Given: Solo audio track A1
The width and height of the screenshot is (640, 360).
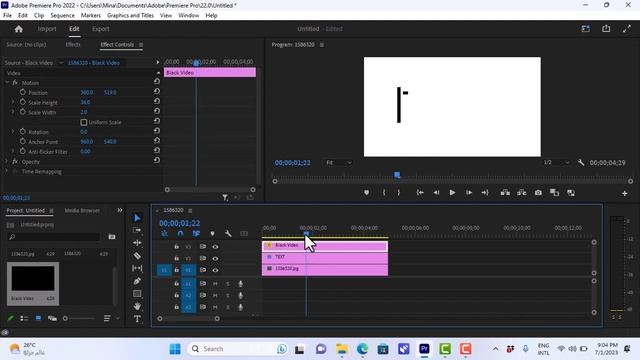Looking at the screenshot, I should click(228, 284).
